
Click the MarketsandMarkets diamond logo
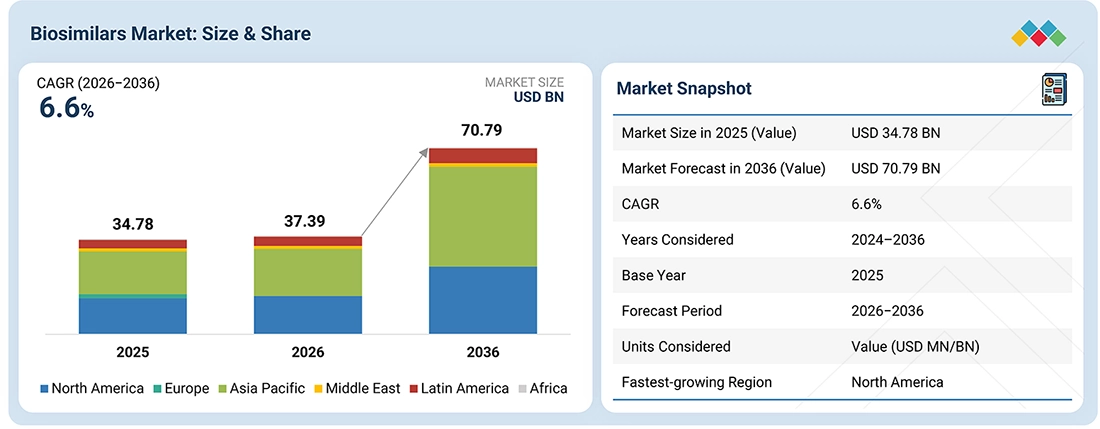pos(1039,34)
